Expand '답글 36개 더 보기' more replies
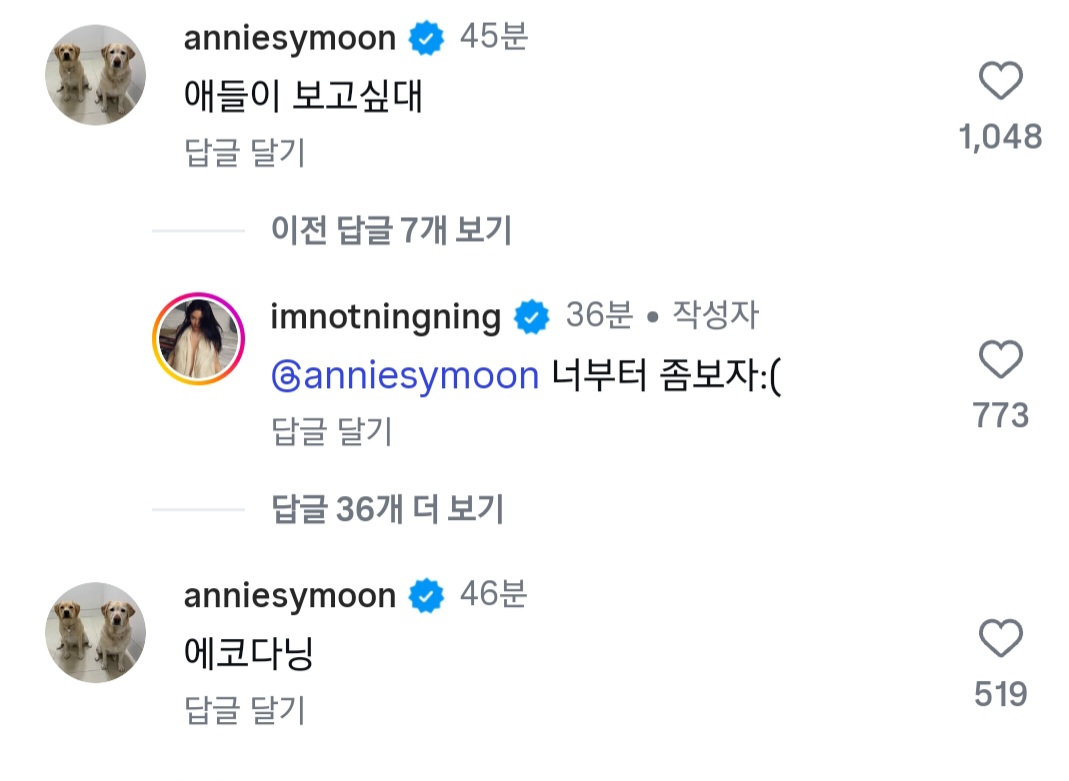 coord(387,508)
